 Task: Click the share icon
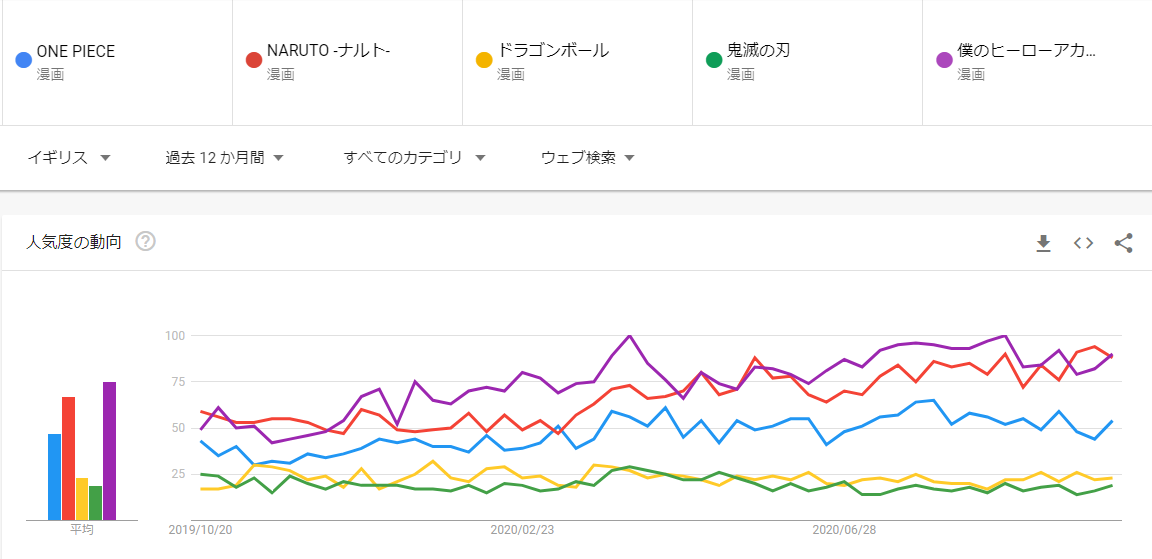point(1123,243)
